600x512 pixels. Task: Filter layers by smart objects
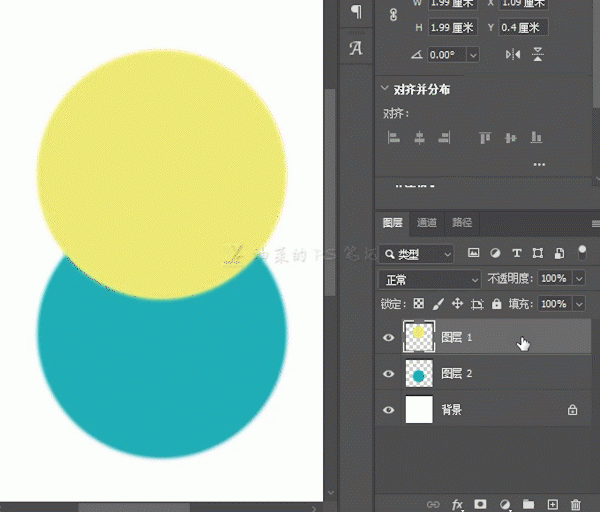559,253
